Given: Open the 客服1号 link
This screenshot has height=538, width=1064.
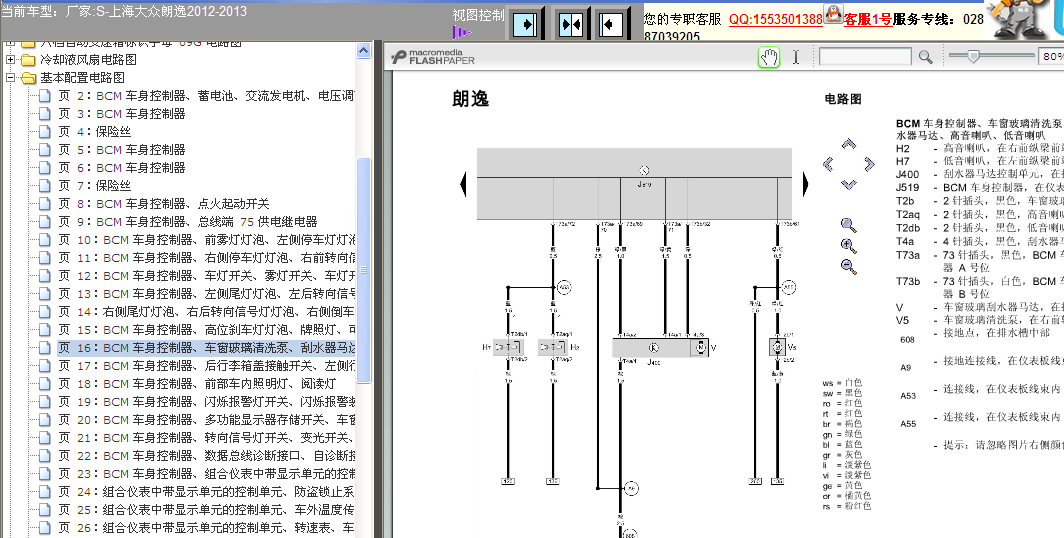Looking at the screenshot, I should [x=868, y=19].
